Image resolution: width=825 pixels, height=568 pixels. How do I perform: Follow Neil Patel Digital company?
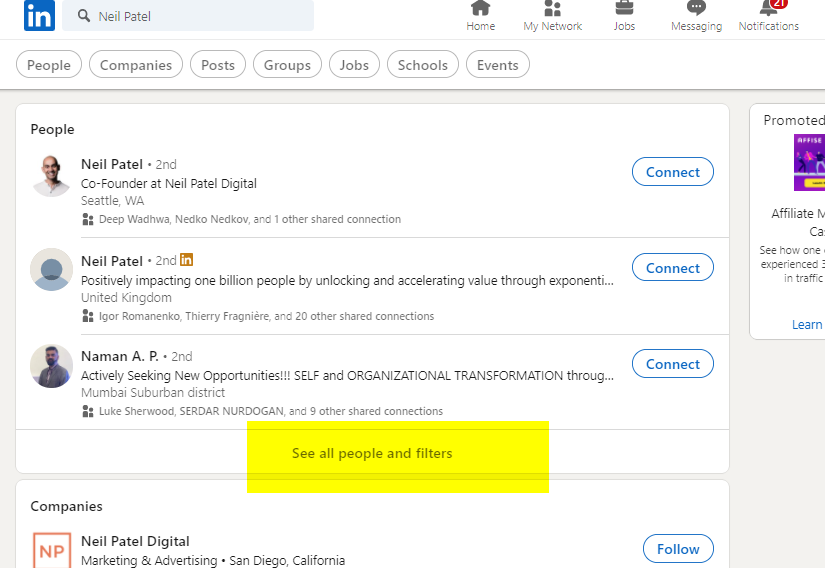click(x=678, y=549)
